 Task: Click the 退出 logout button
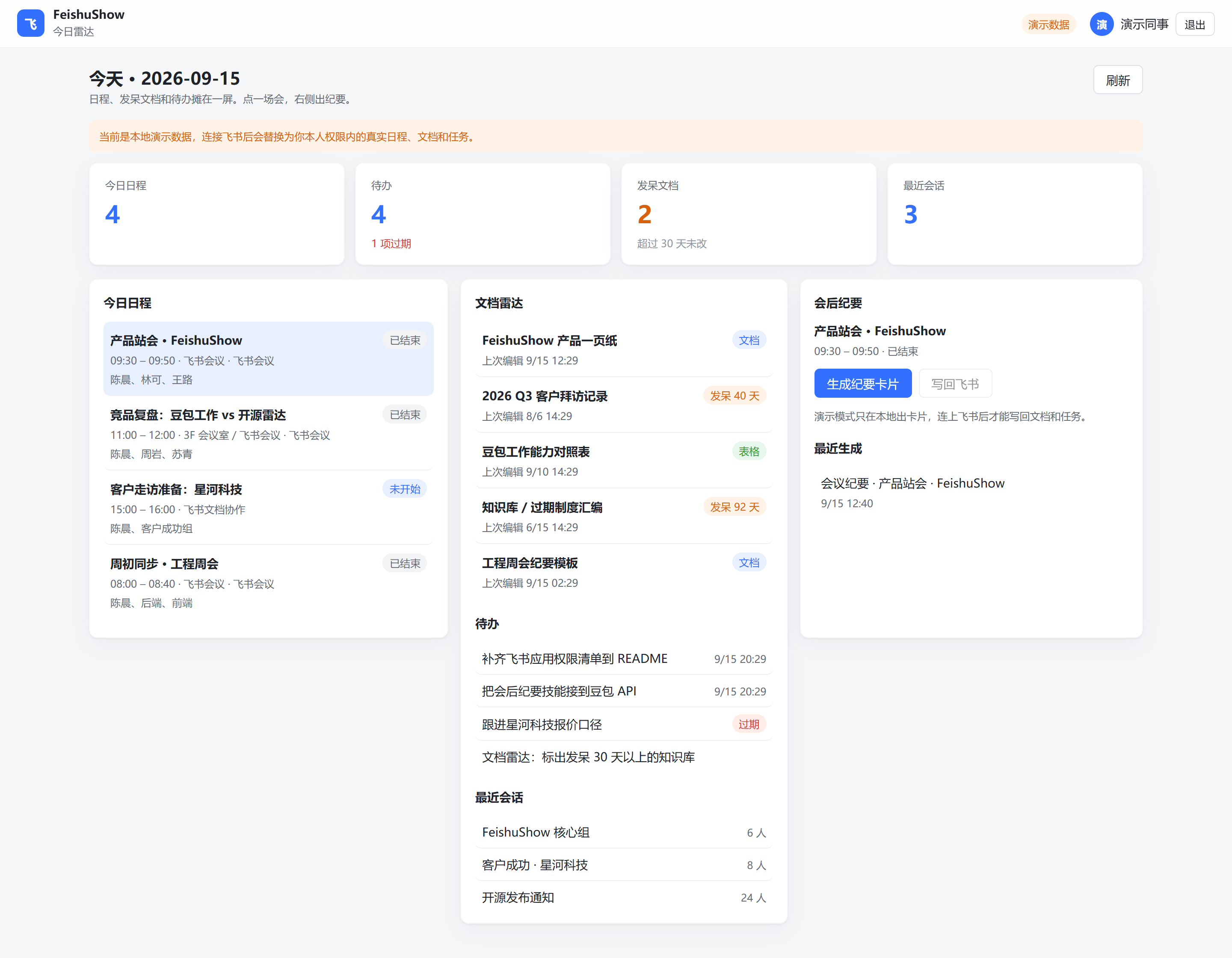pyautogui.click(x=1195, y=24)
